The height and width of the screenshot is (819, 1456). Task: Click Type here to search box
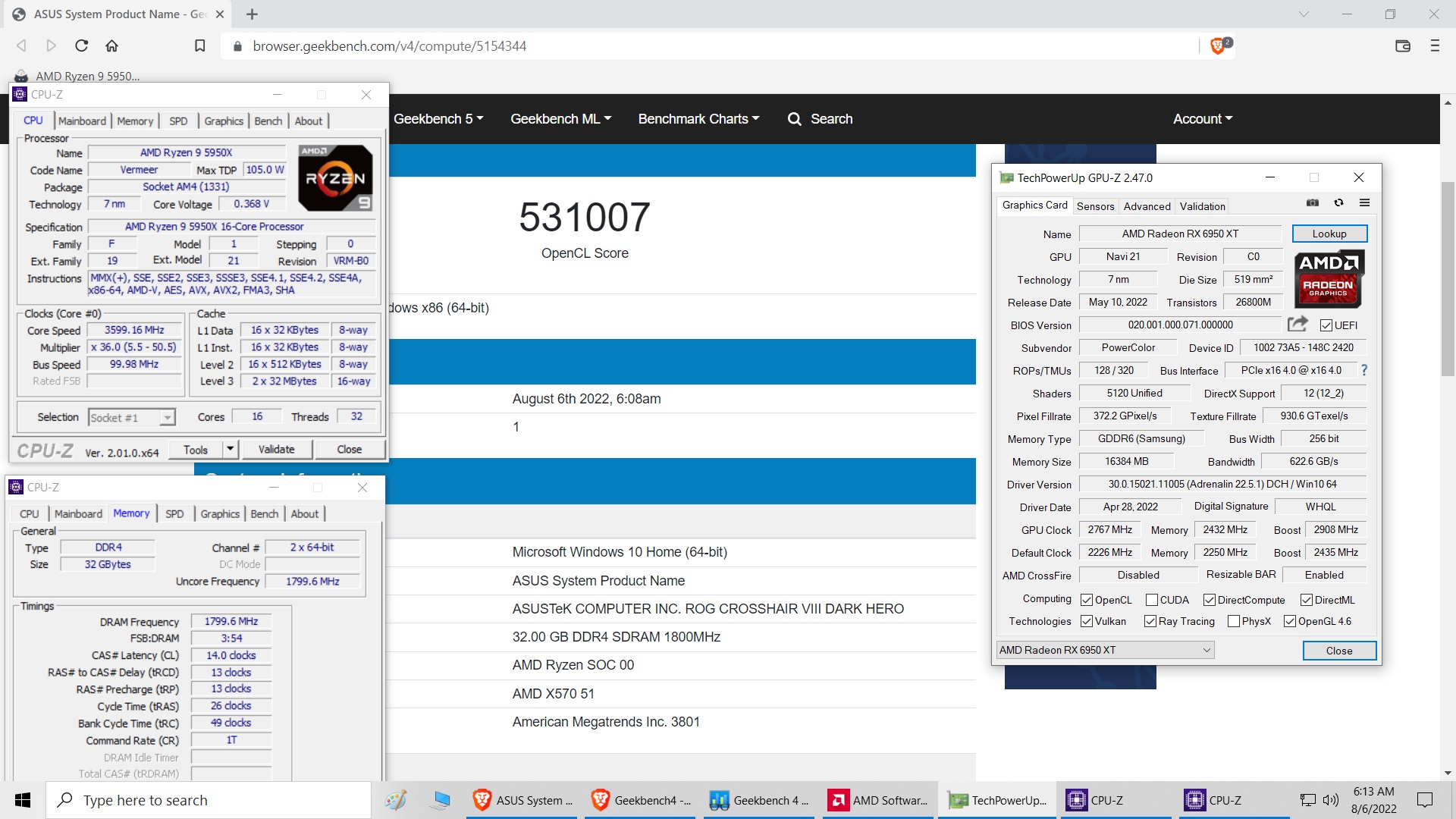point(209,800)
